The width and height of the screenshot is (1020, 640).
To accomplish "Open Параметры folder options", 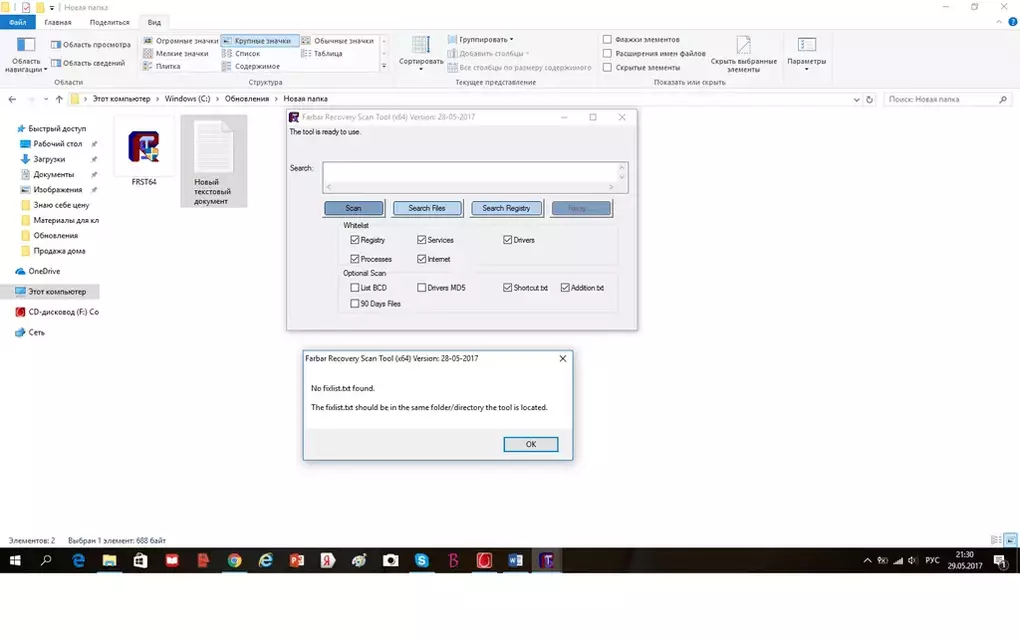I will click(807, 52).
